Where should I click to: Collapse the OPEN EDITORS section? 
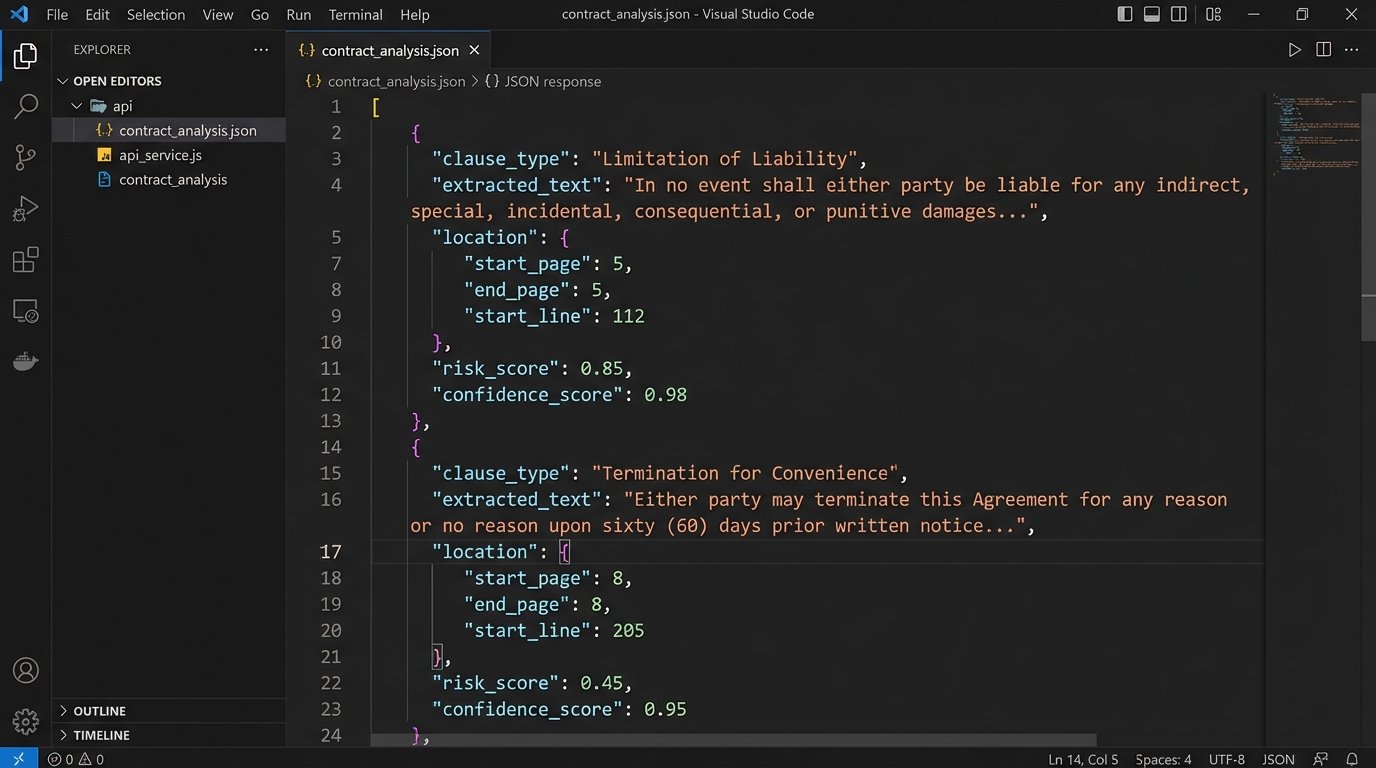point(63,81)
